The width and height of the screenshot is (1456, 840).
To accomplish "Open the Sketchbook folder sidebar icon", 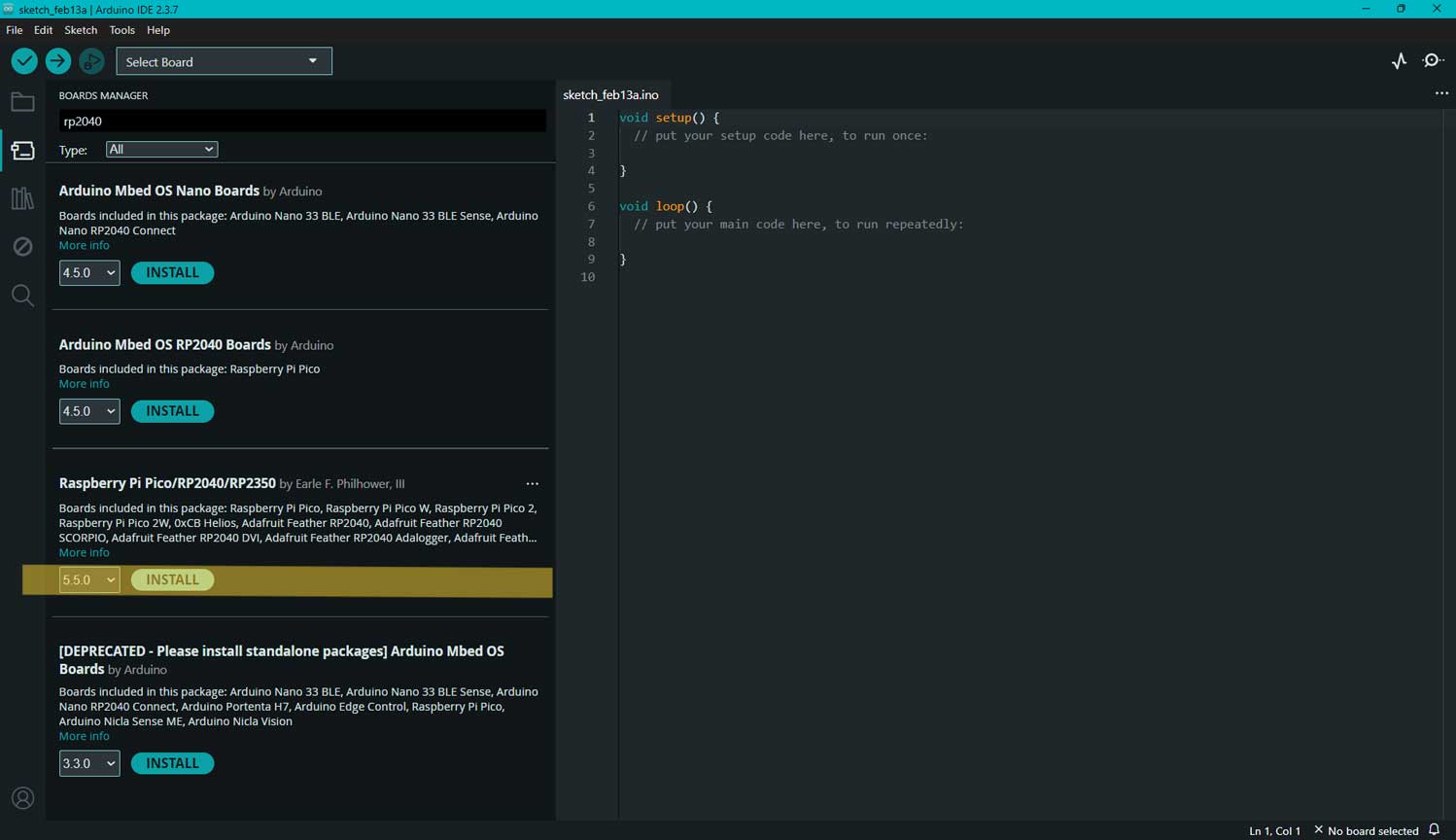I will [22, 102].
